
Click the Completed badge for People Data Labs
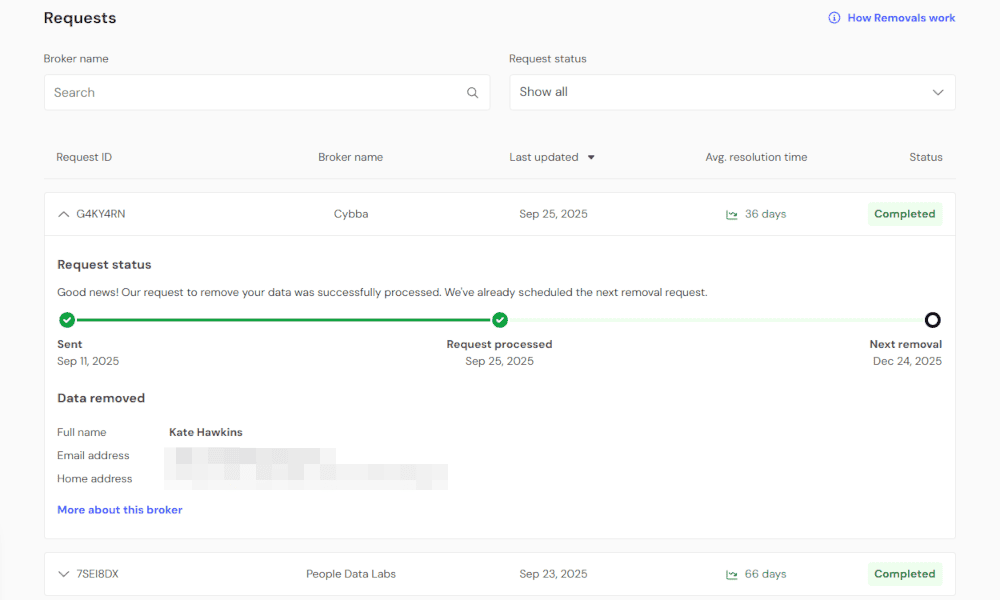(904, 574)
